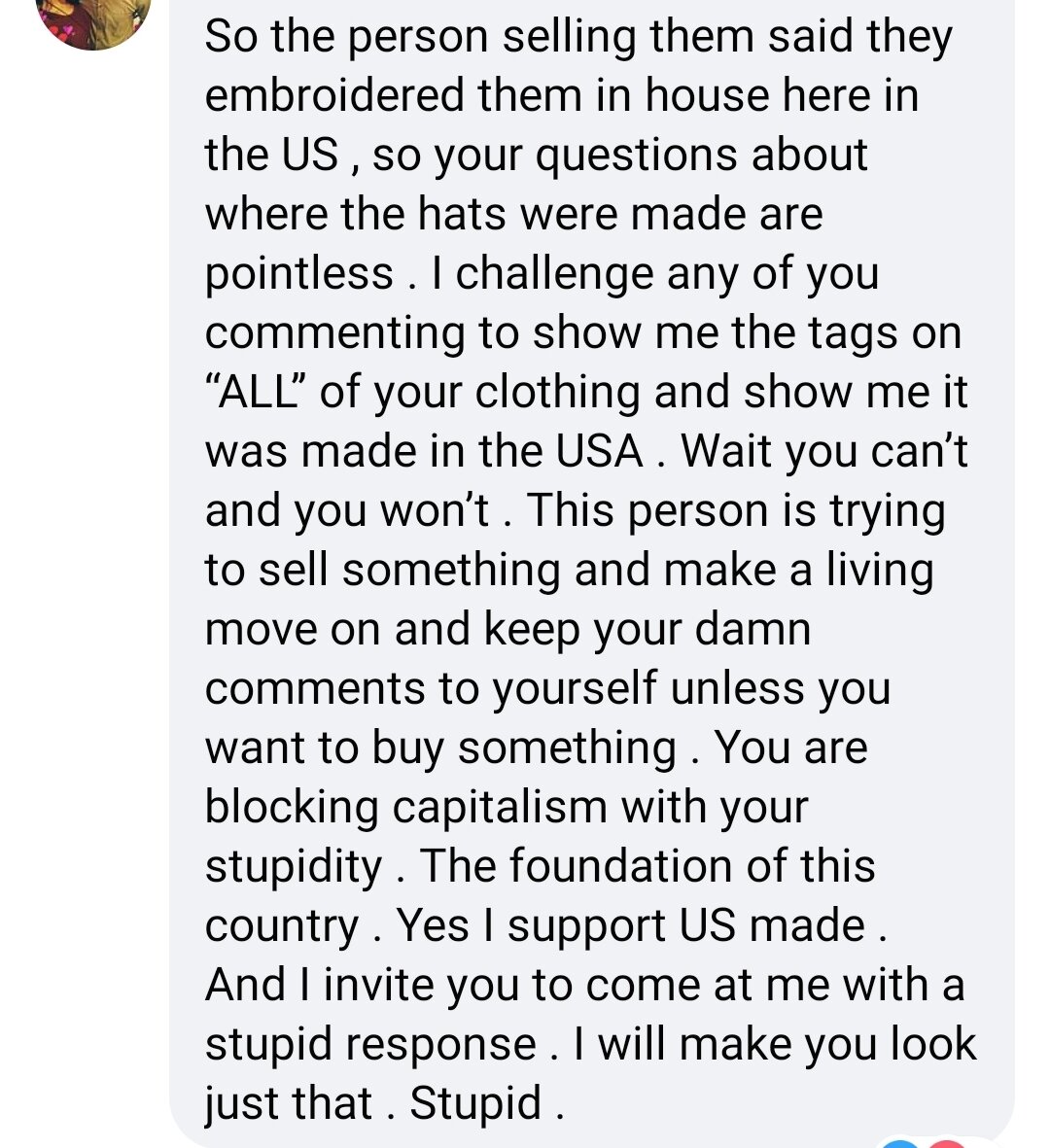The width and height of the screenshot is (1050, 1148).
Task: Click the blue Like reaction icon
Action: click(900, 1143)
